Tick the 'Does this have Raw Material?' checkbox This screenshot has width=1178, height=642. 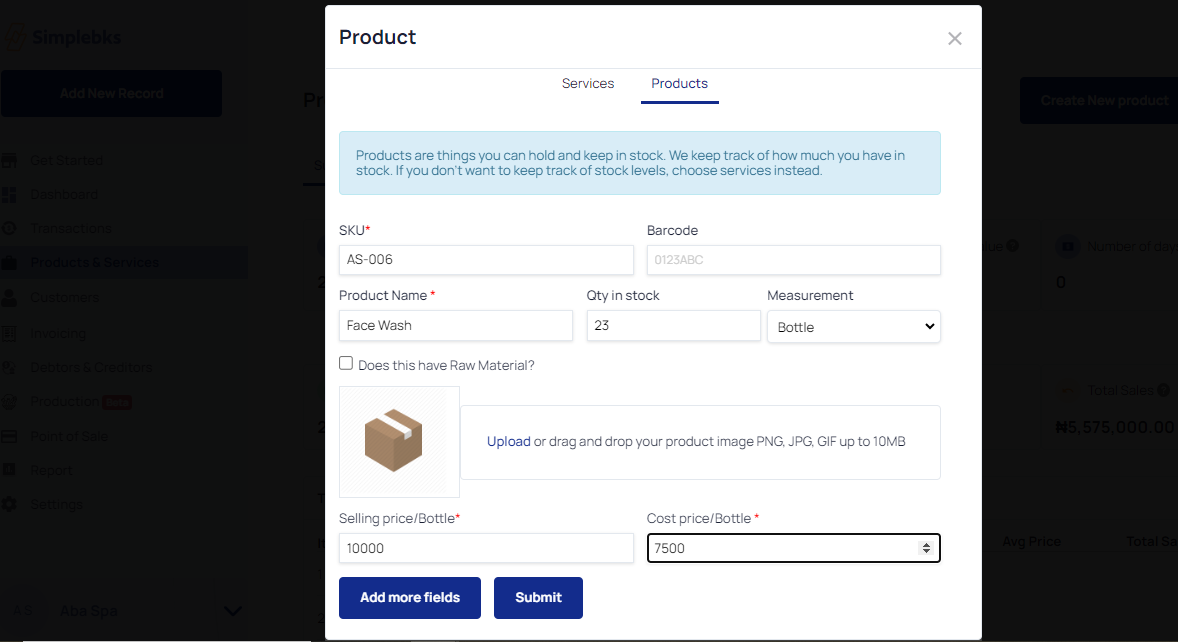tap(346, 363)
